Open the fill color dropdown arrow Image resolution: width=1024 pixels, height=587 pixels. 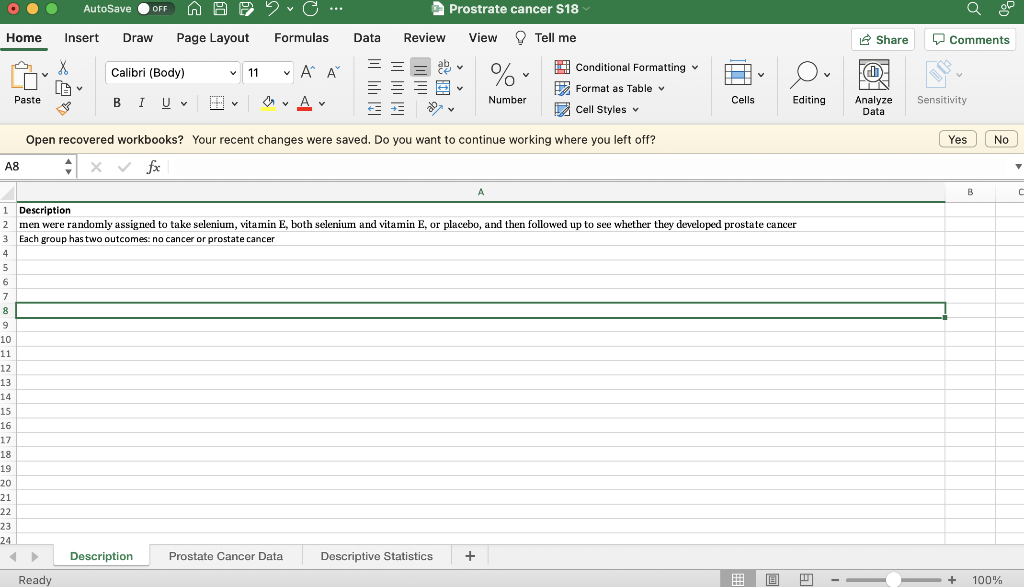285,104
